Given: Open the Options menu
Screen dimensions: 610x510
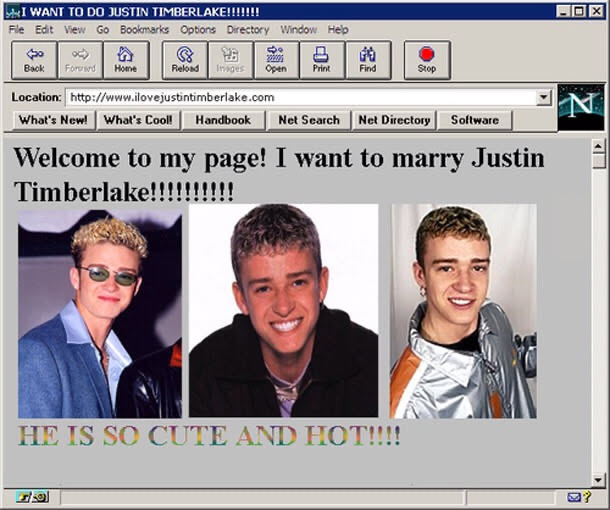Looking at the screenshot, I should [198, 30].
